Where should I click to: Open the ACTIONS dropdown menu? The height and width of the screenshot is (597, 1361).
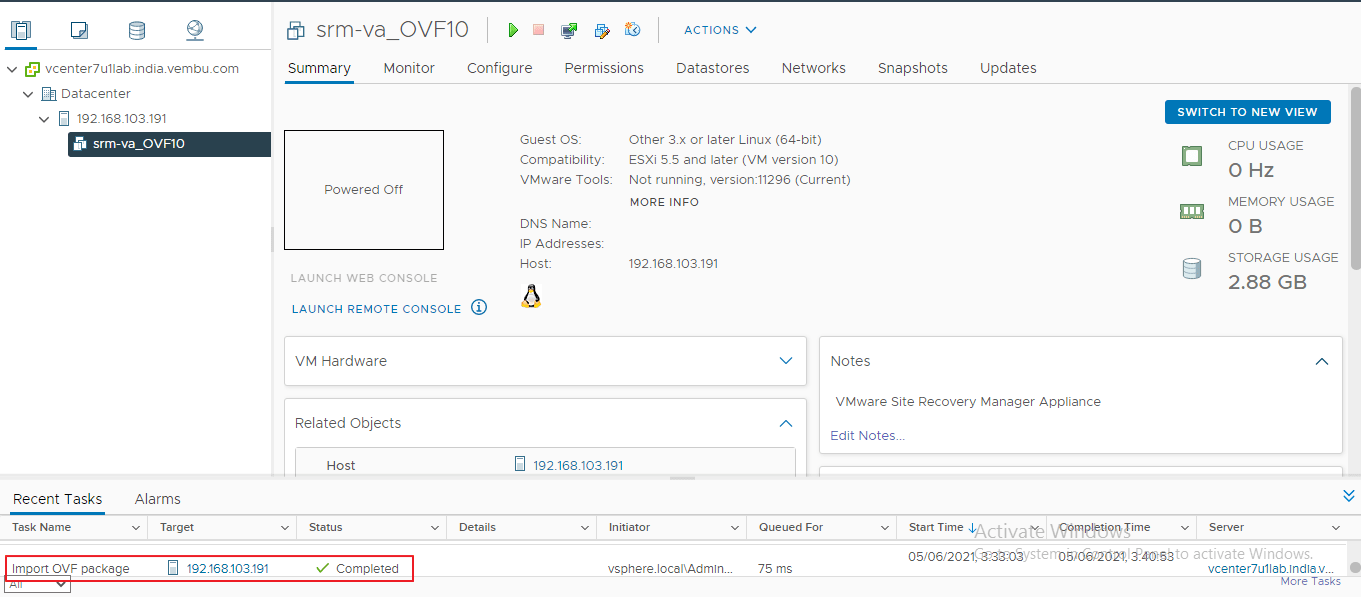tap(720, 30)
